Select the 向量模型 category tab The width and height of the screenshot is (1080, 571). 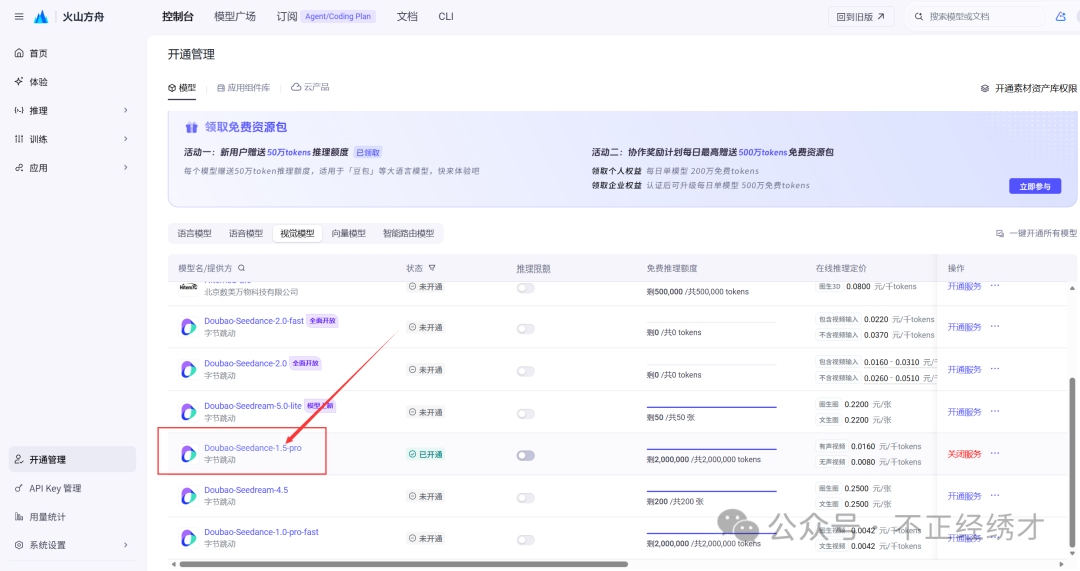(349, 233)
